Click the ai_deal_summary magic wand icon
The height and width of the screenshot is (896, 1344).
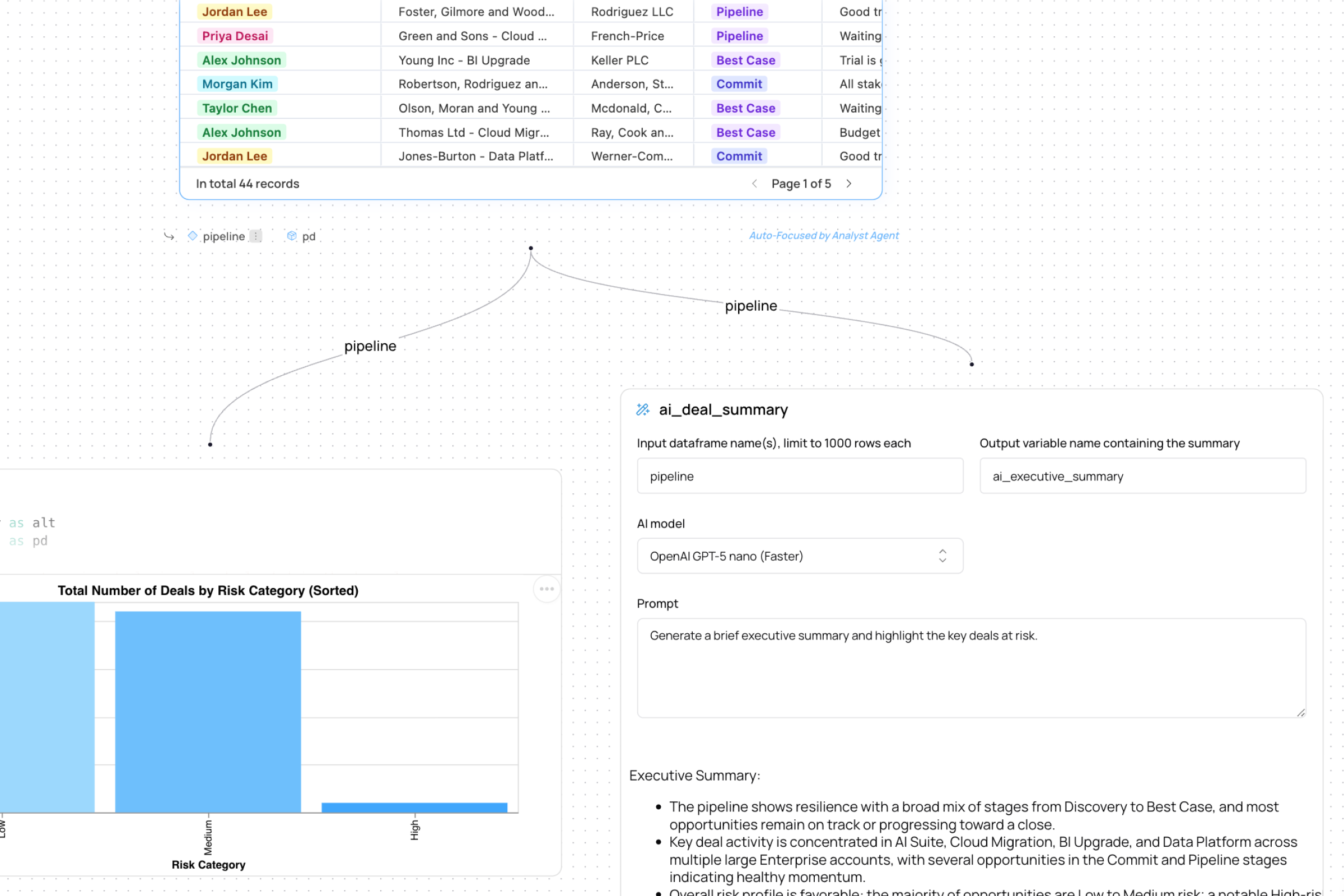click(x=643, y=410)
